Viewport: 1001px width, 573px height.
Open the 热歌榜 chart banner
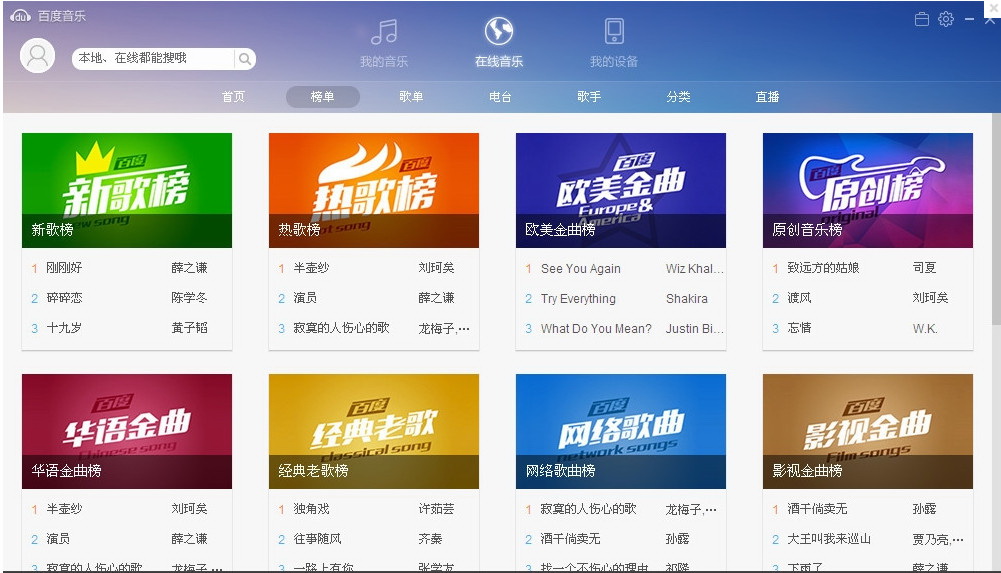coord(374,190)
